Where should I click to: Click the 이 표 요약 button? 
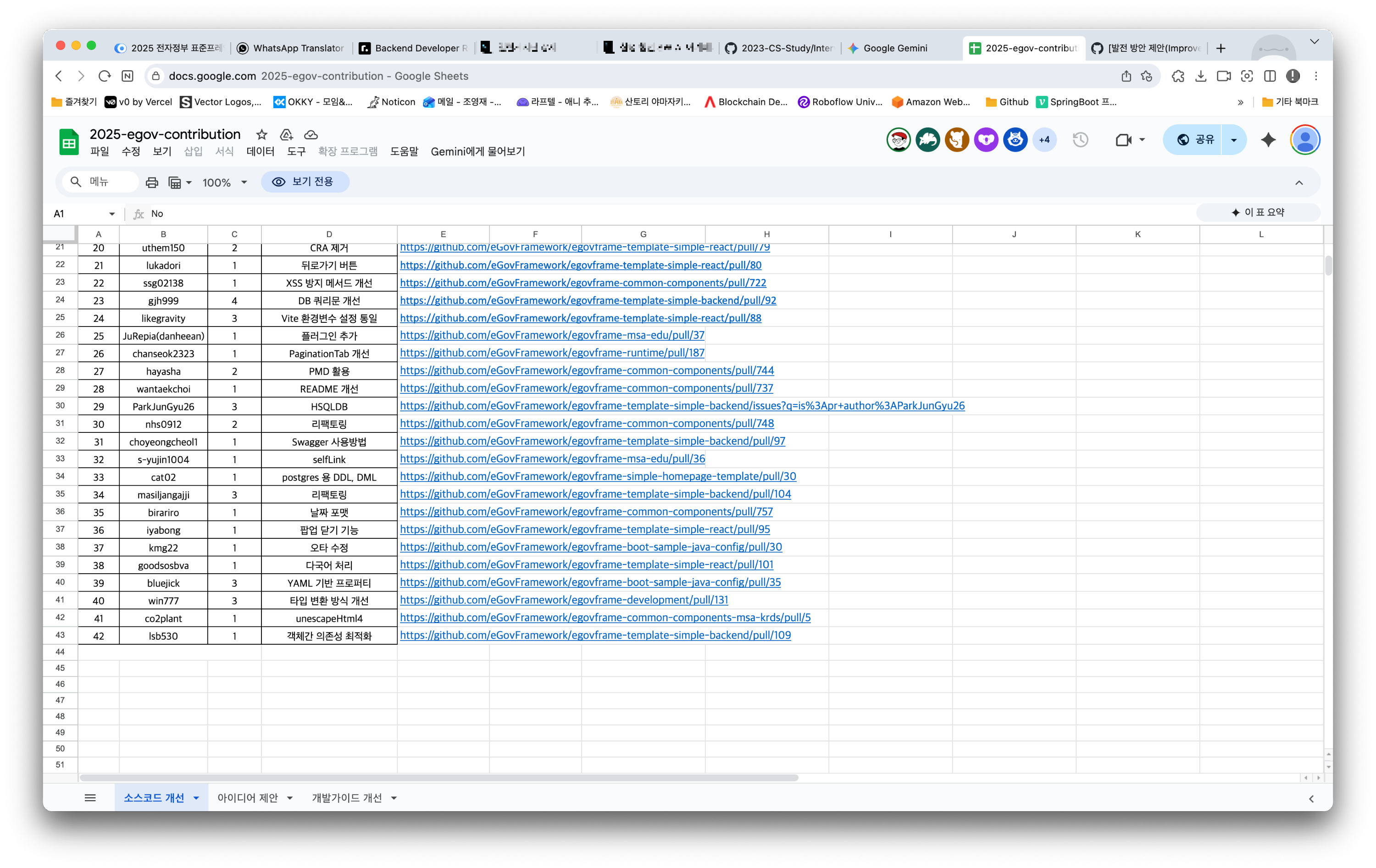(1258, 213)
